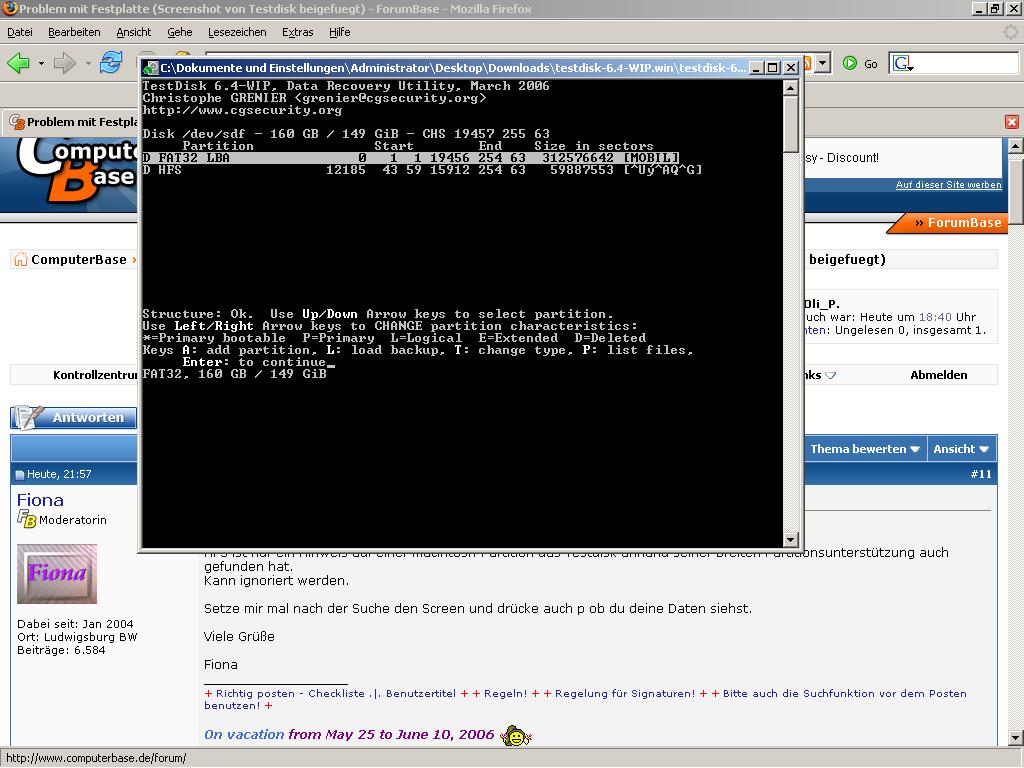Screen dimensions: 1024x768
Task: Go back with the green arrow
Action: pos(18,63)
